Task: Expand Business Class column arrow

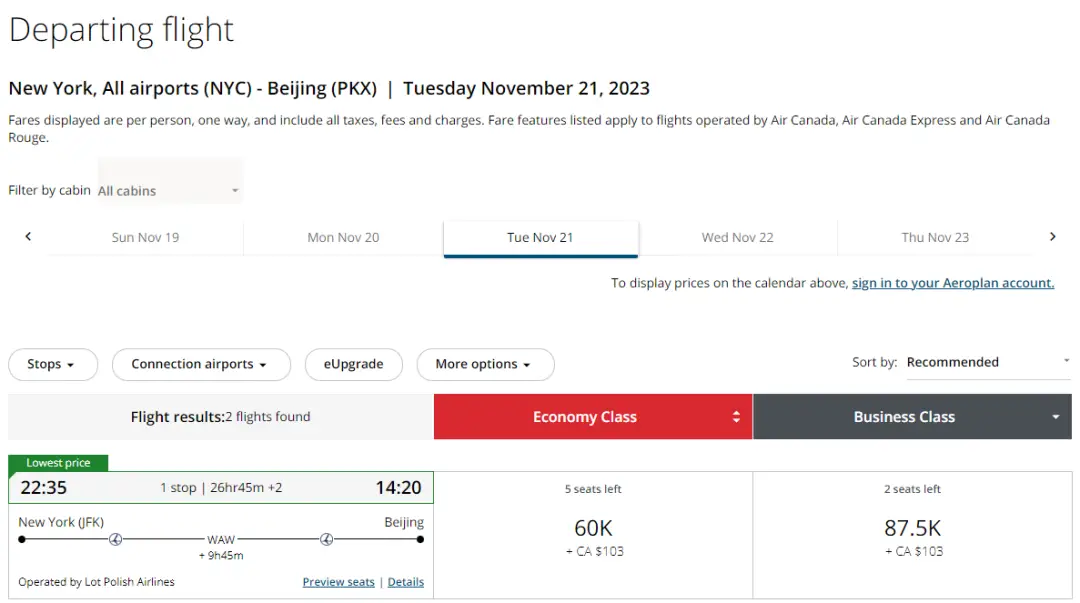Action: click(1055, 417)
